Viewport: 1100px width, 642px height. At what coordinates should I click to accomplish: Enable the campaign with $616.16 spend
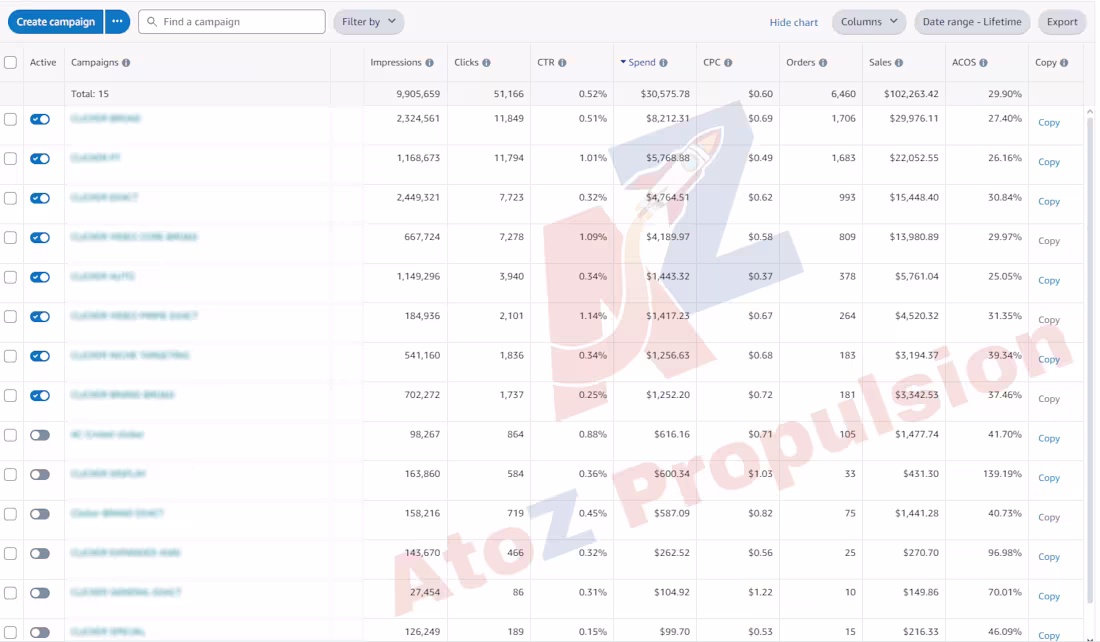pos(40,435)
